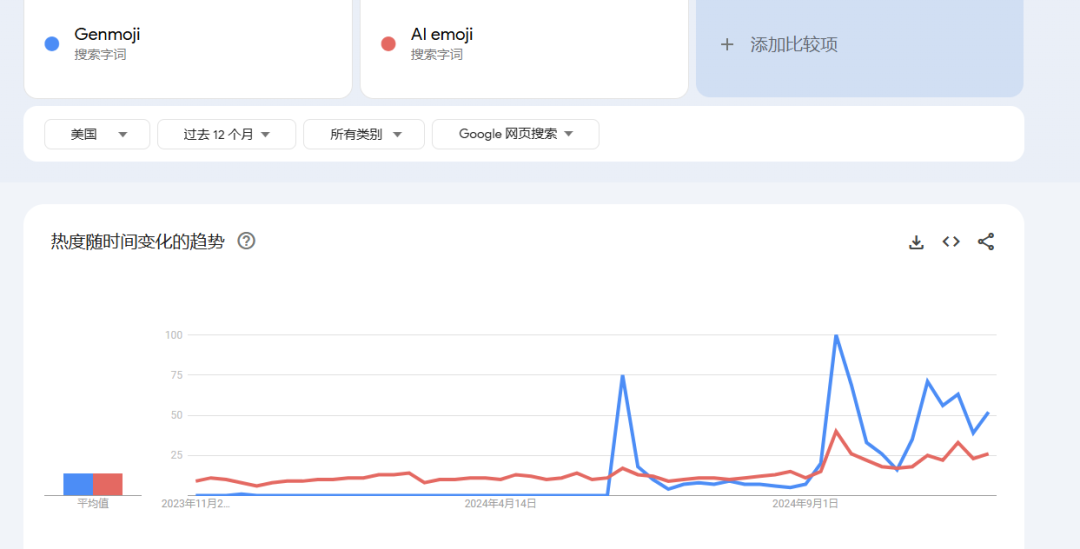Click the blue average bar for Genmoji

pos(78,484)
